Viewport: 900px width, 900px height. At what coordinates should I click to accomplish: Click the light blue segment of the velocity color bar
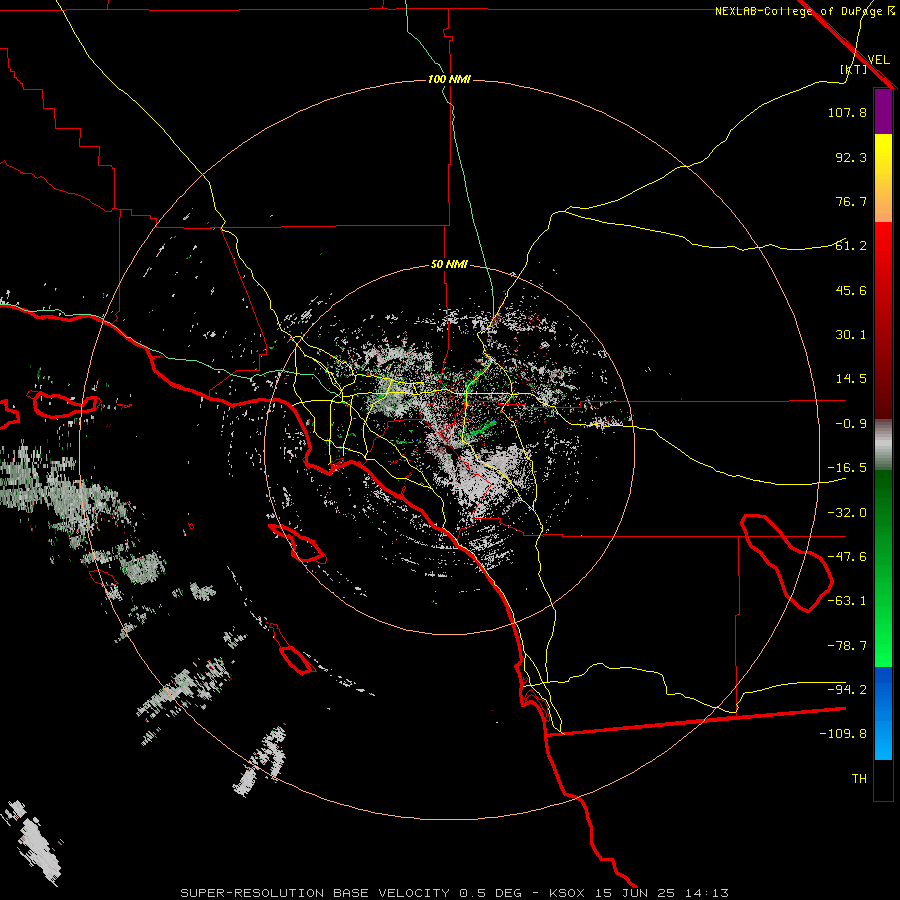click(883, 713)
